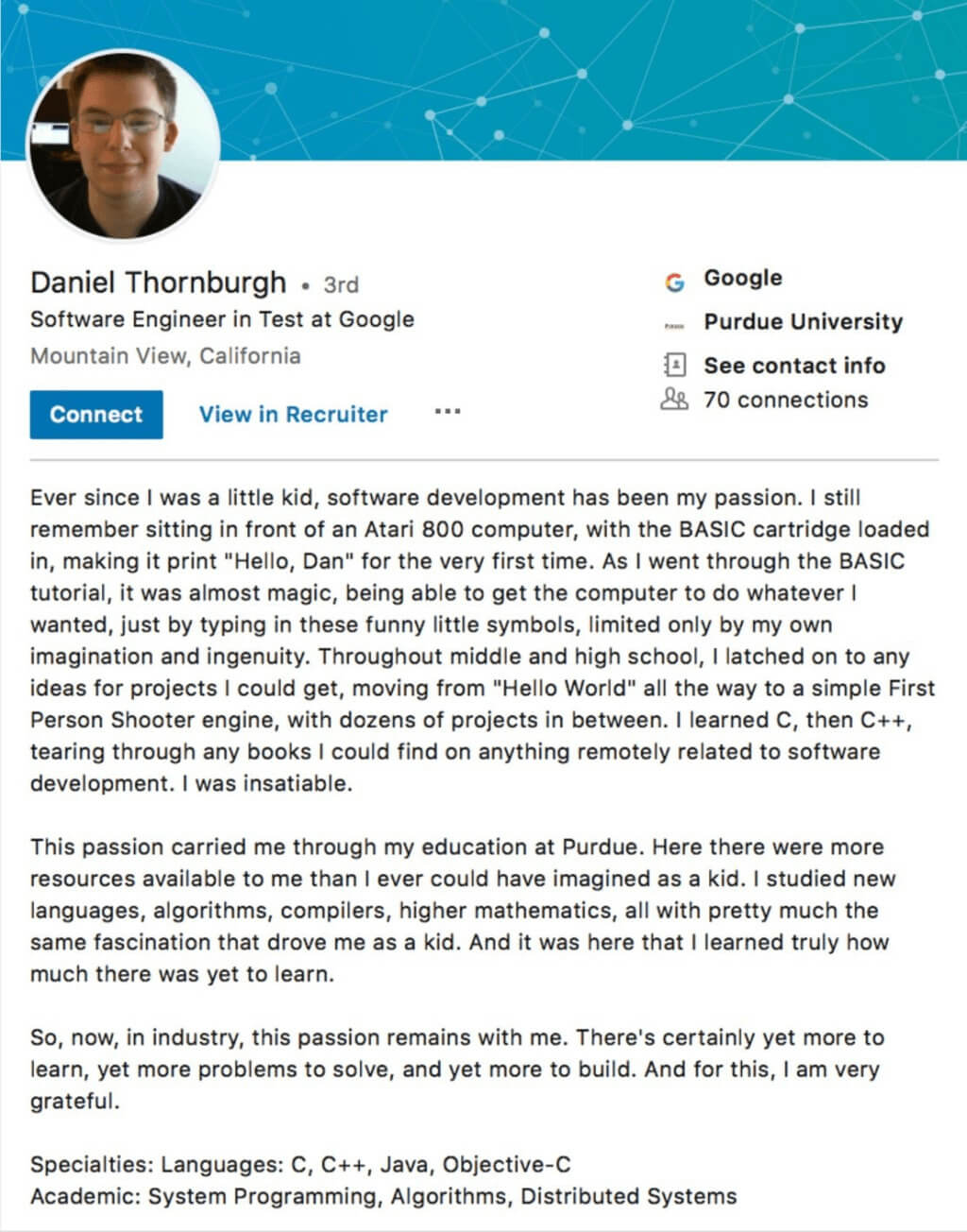Screen dimensions: 967x1232
Task: Click the connections people icon
Action: pos(673,400)
